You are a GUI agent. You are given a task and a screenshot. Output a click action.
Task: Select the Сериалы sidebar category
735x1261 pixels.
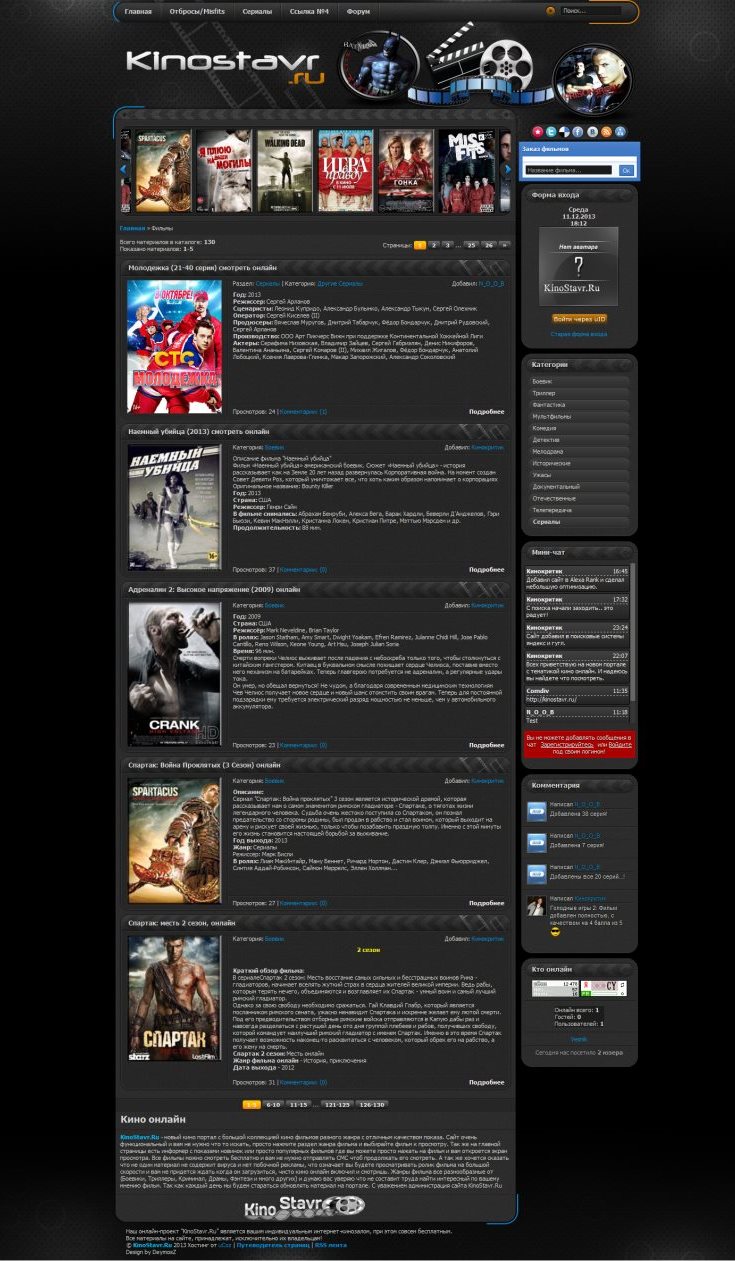pos(578,522)
